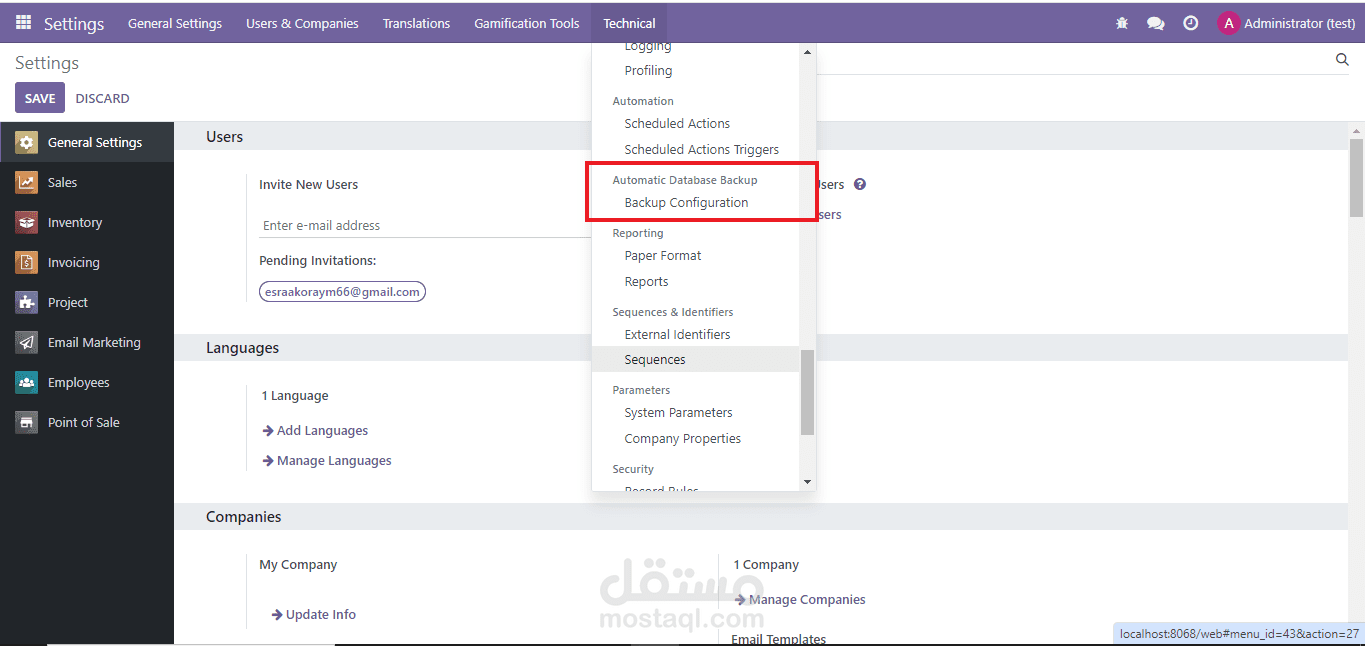Open the conversations chat icon
The image size is (1365, 646).
click(1156, 23)
